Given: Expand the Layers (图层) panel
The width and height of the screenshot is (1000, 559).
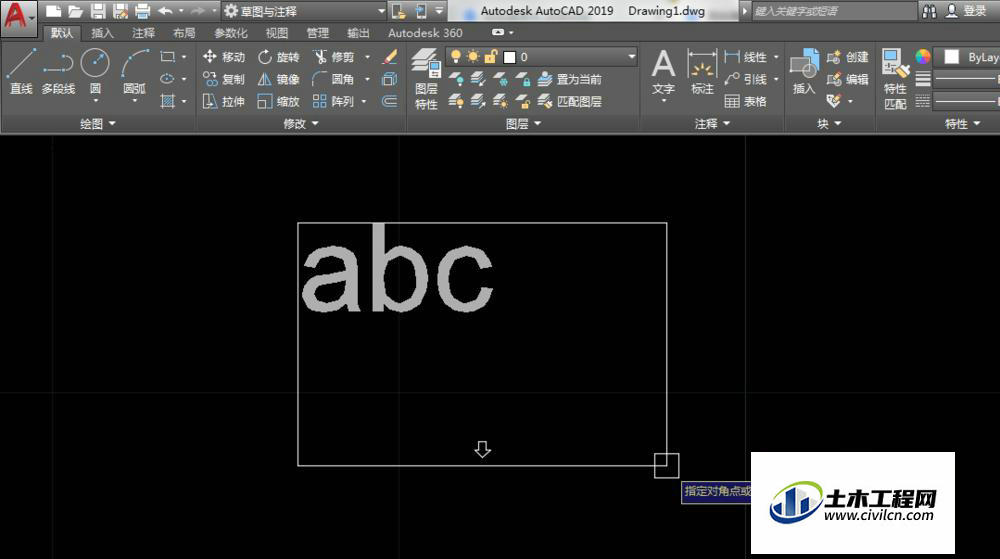Looking at the screenshot, I should pos(523,124).
